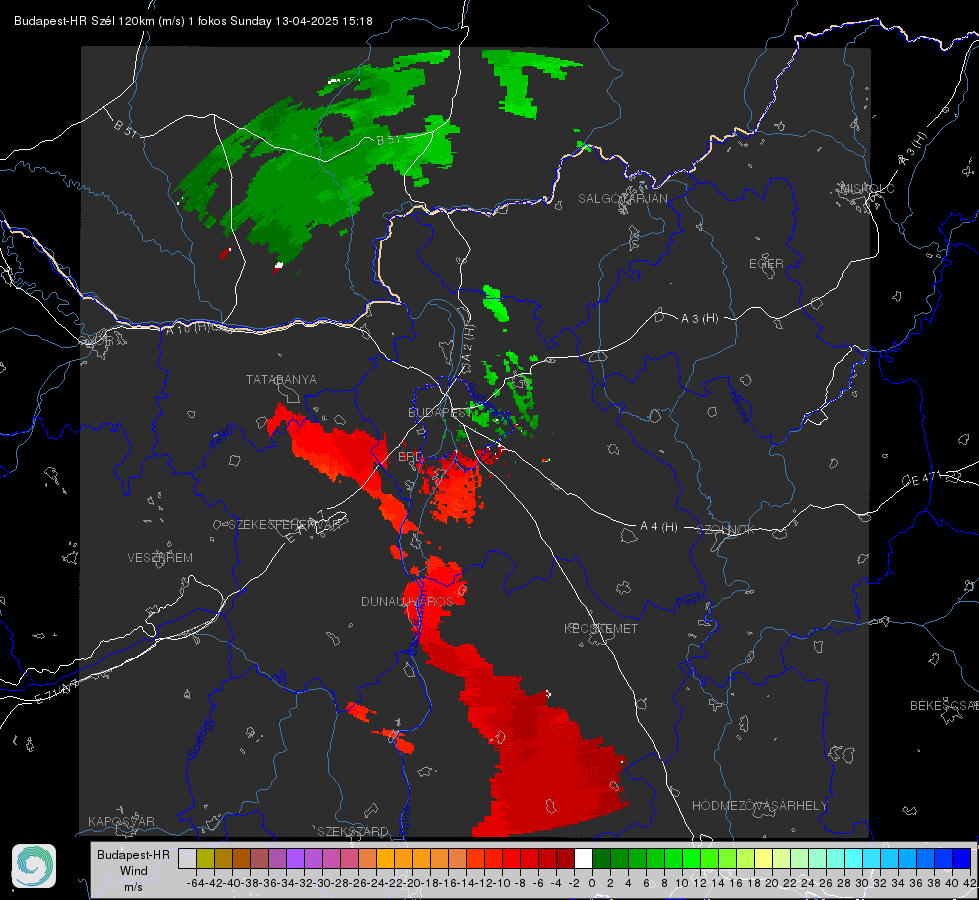Click the legend value label 0
979x900 pixels.
[592, 883]
